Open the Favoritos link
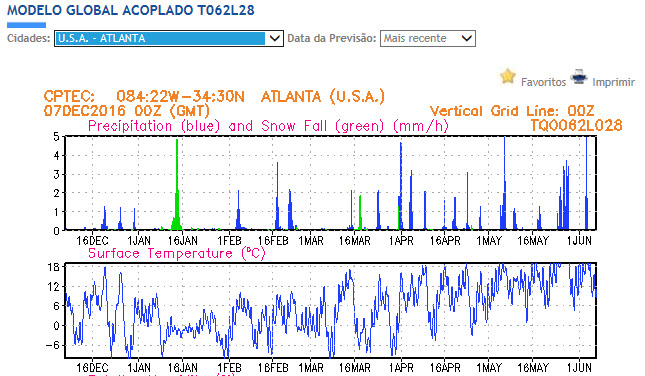The width and height of the screenshot is (645, 376). click(543, 82)
